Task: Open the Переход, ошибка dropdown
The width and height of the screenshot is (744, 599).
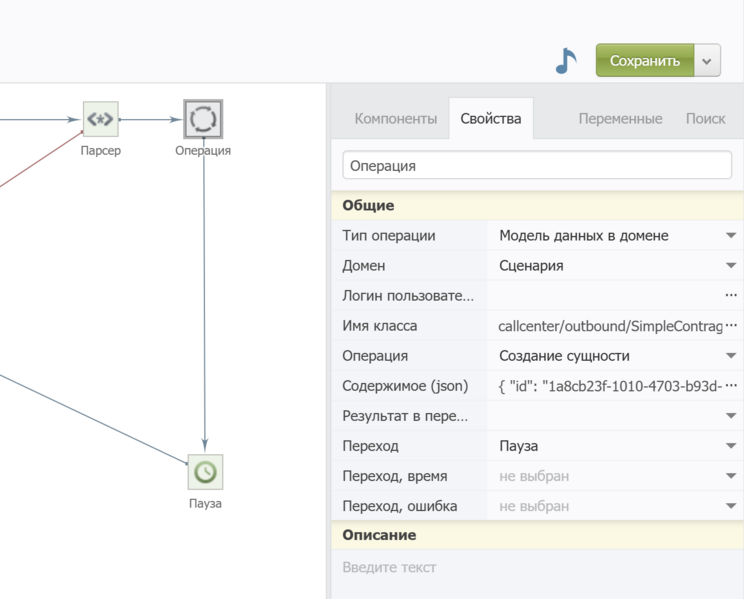Action: [x=731, y=506]
